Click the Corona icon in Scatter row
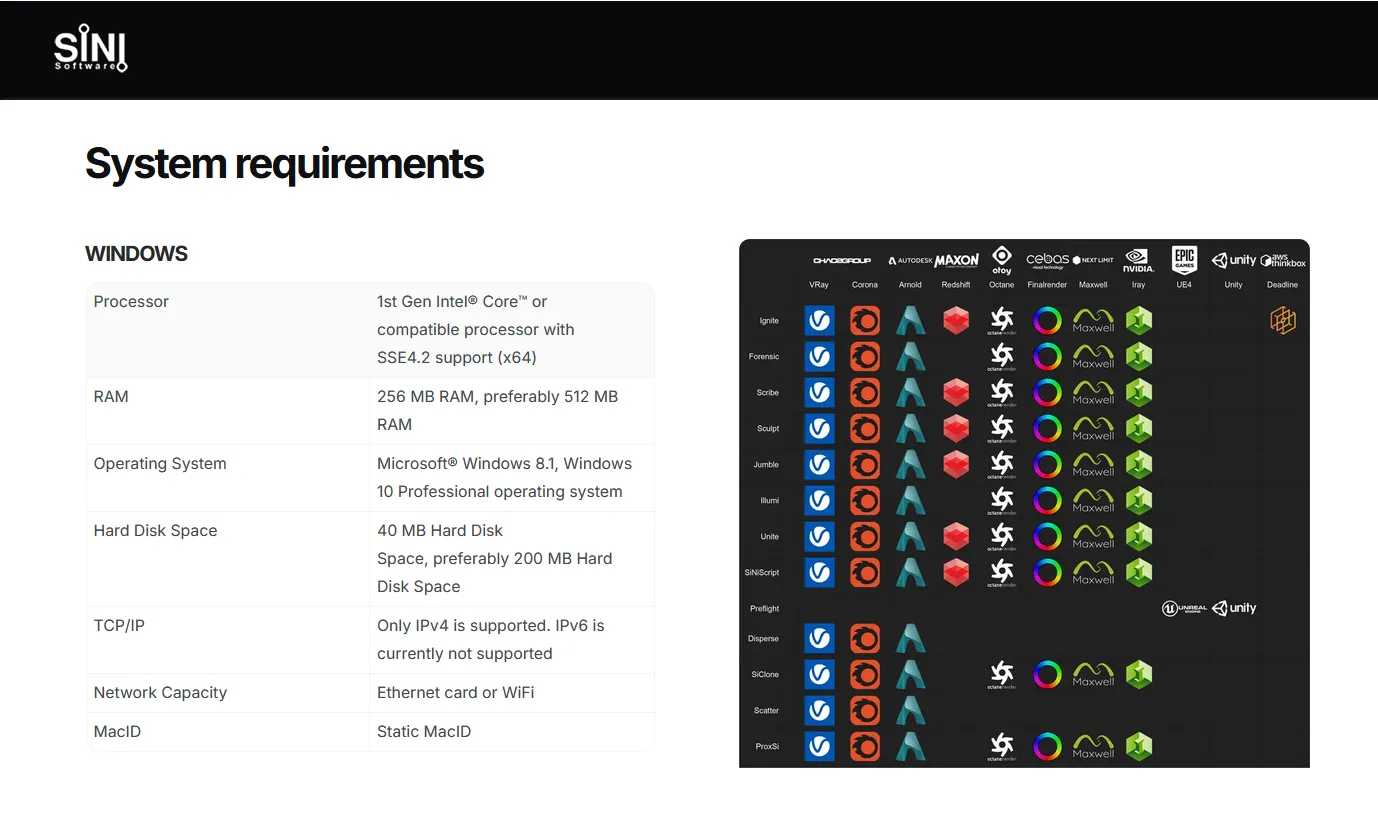Image resolution: width=1378 pixels, height=833 pixels. [x=864, y=711]
